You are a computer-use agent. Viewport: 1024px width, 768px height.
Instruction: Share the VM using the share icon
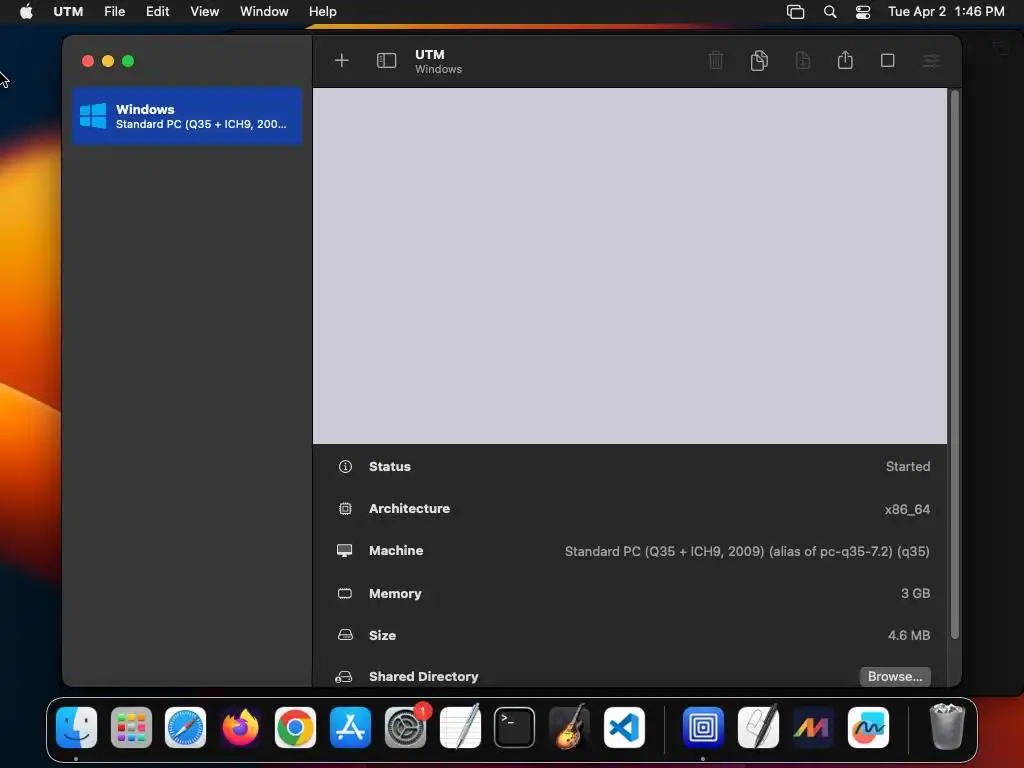coord(845,60)
